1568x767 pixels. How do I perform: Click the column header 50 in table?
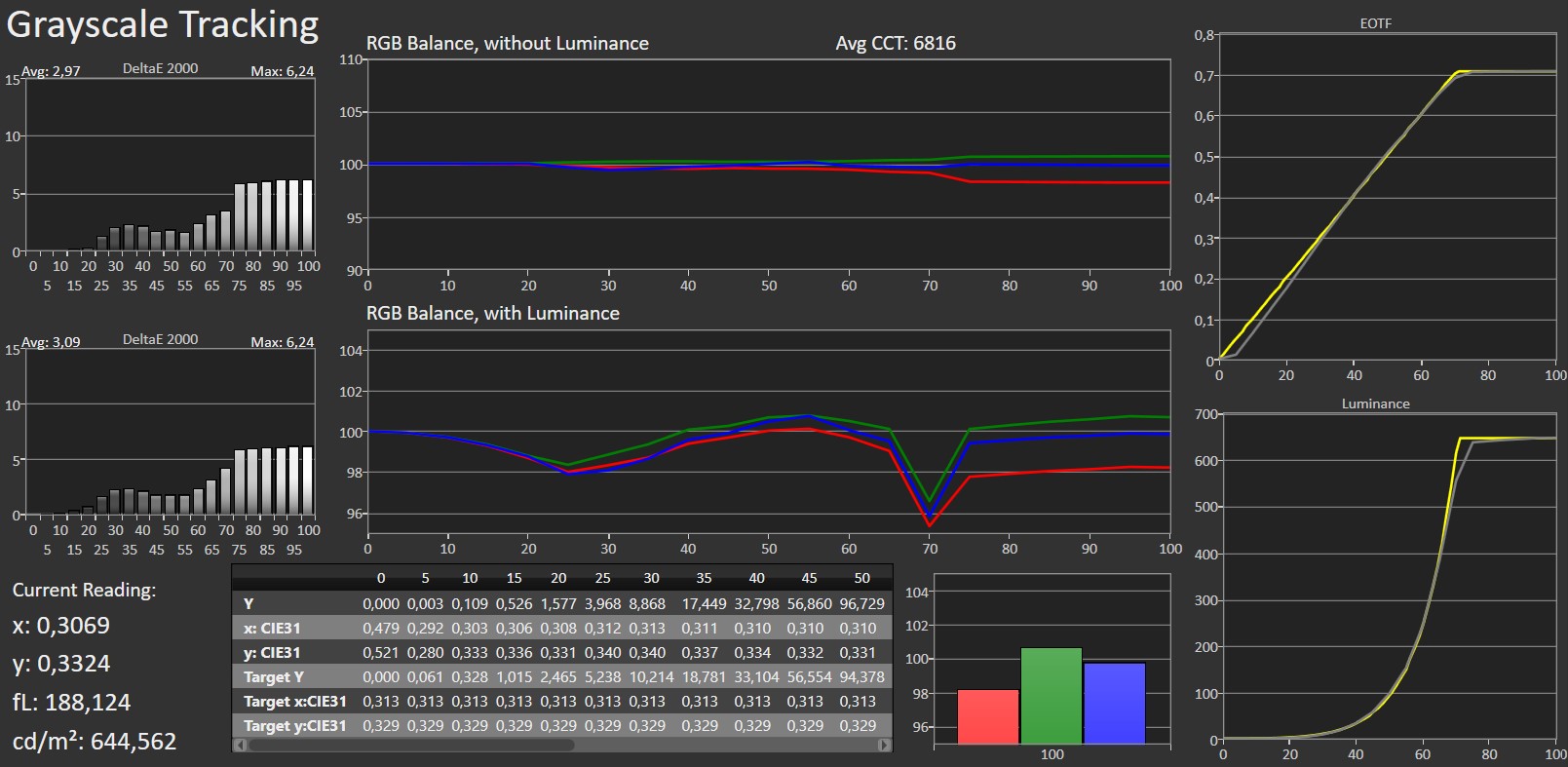pos(861,578)
